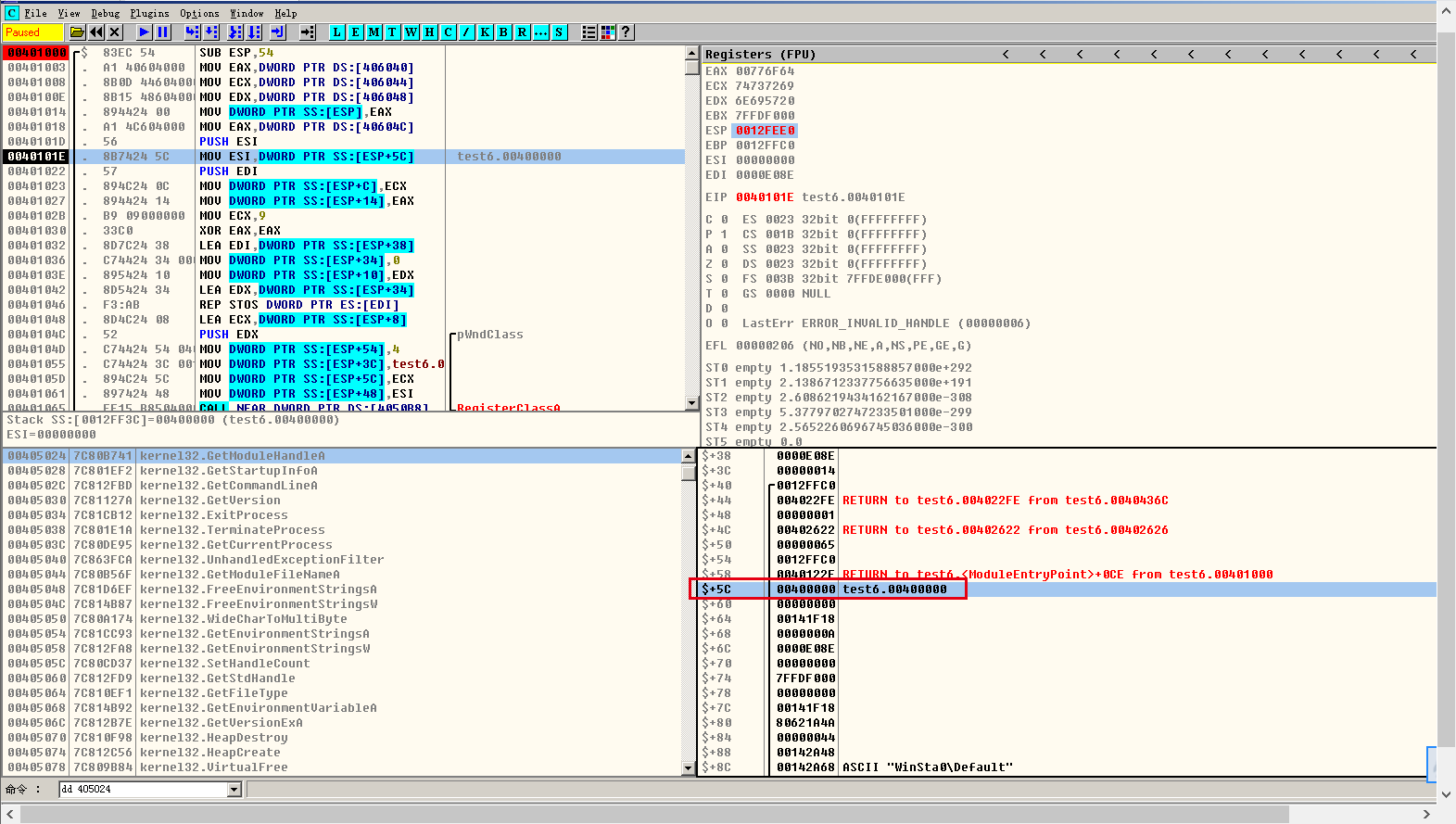
Task: Select dump row kernel32.VirtualFree
Action: click(x=342, y=767)
